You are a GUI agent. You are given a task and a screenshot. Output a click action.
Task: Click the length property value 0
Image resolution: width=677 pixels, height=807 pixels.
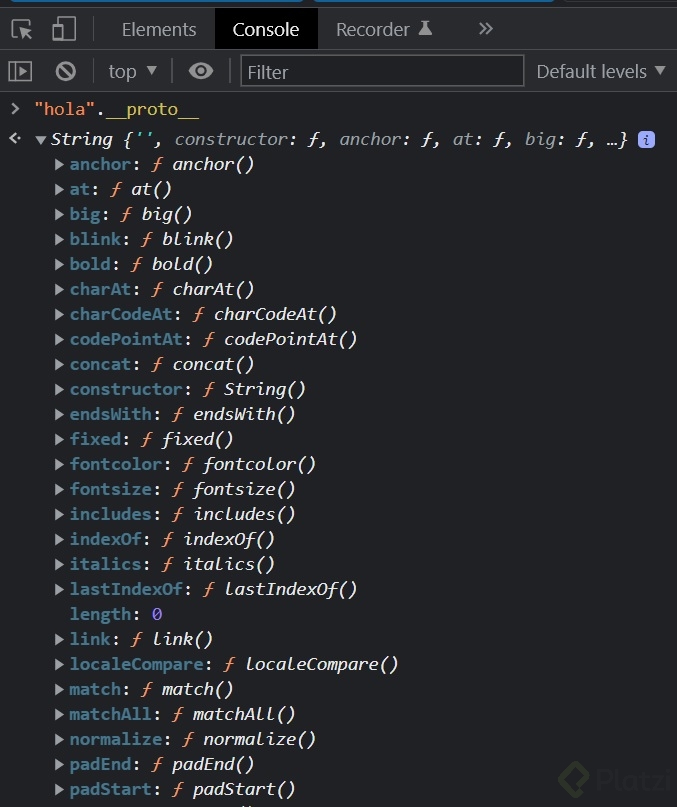(156, 614)
